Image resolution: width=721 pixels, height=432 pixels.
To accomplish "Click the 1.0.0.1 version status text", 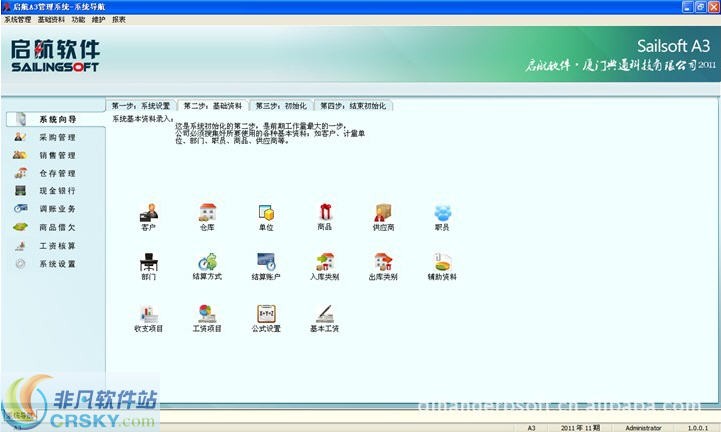I will [698, 428].
